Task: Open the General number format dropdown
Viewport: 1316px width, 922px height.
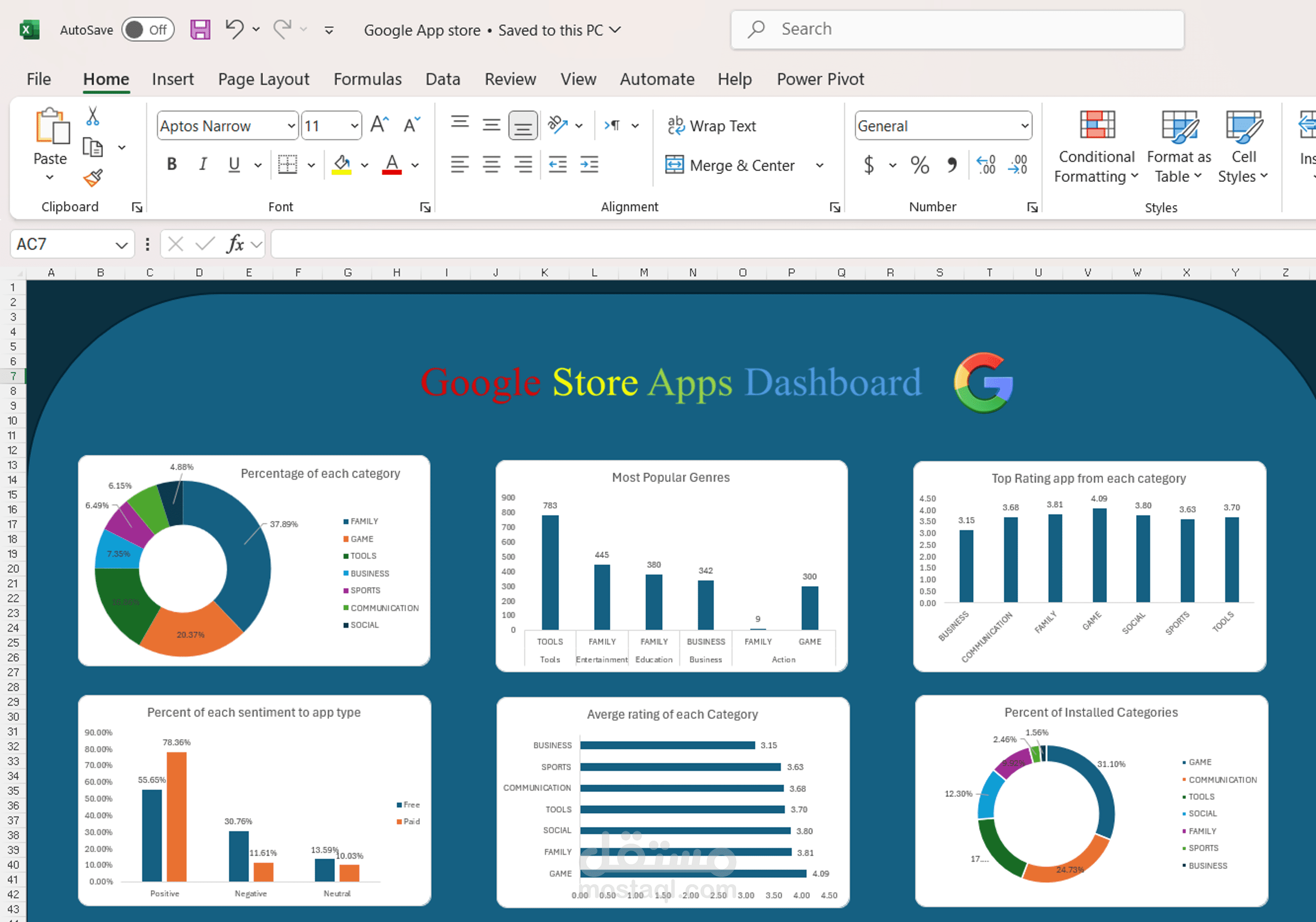Action: 1024,126
